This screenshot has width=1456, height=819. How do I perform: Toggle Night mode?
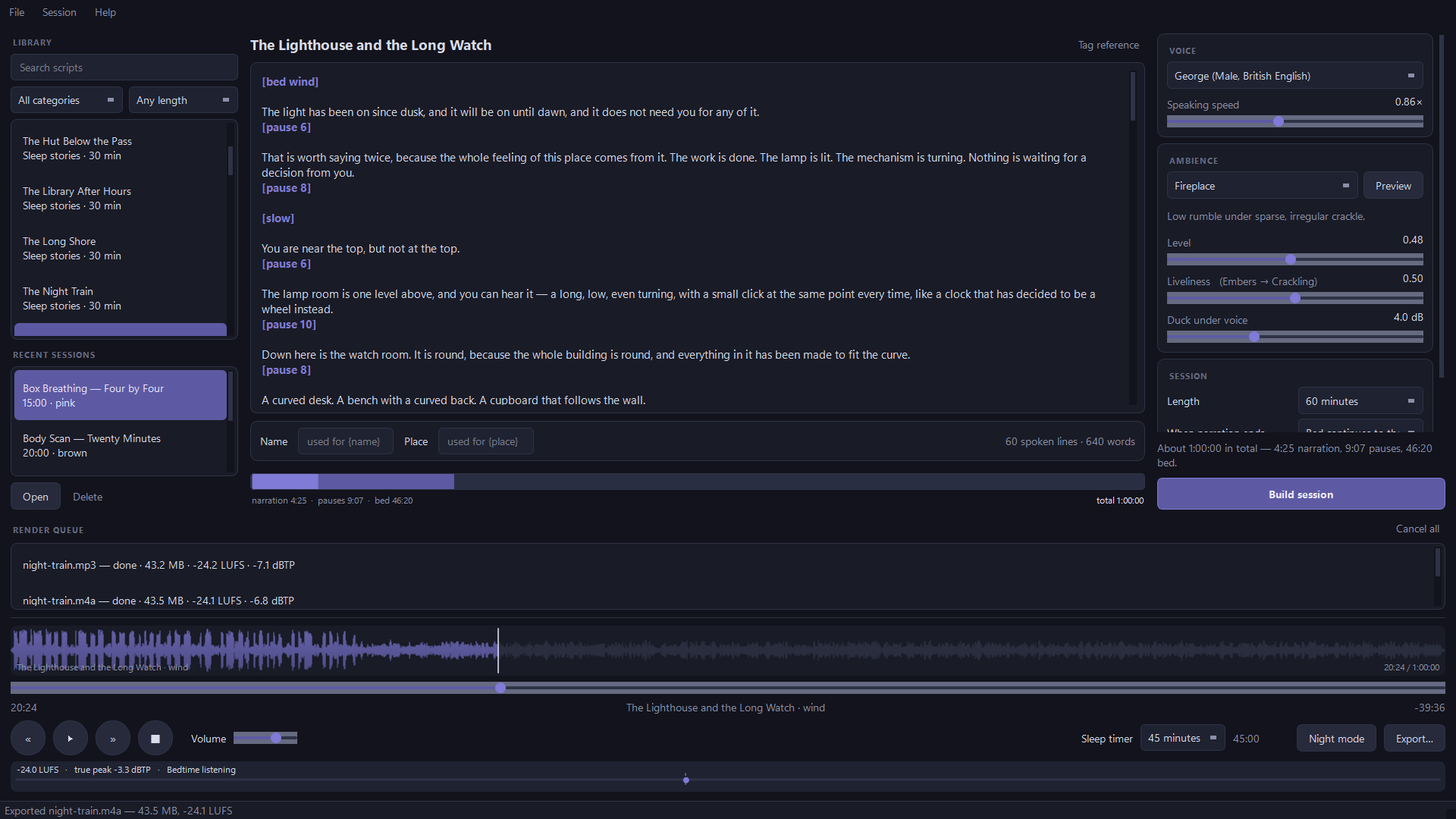pyautogui.click(x=1336, y=739)
